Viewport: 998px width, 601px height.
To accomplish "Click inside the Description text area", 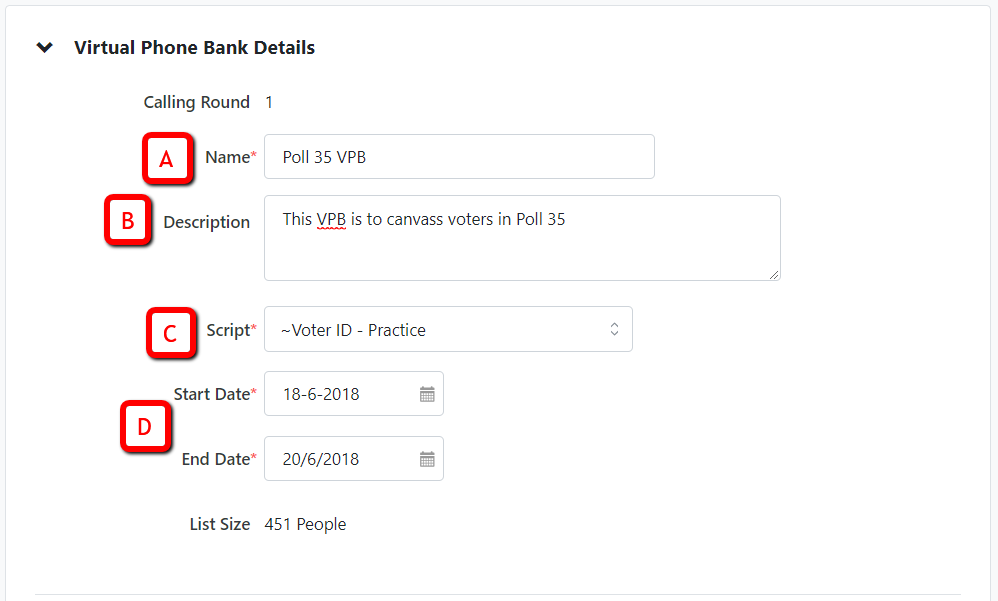I will [x=522, y=238].
